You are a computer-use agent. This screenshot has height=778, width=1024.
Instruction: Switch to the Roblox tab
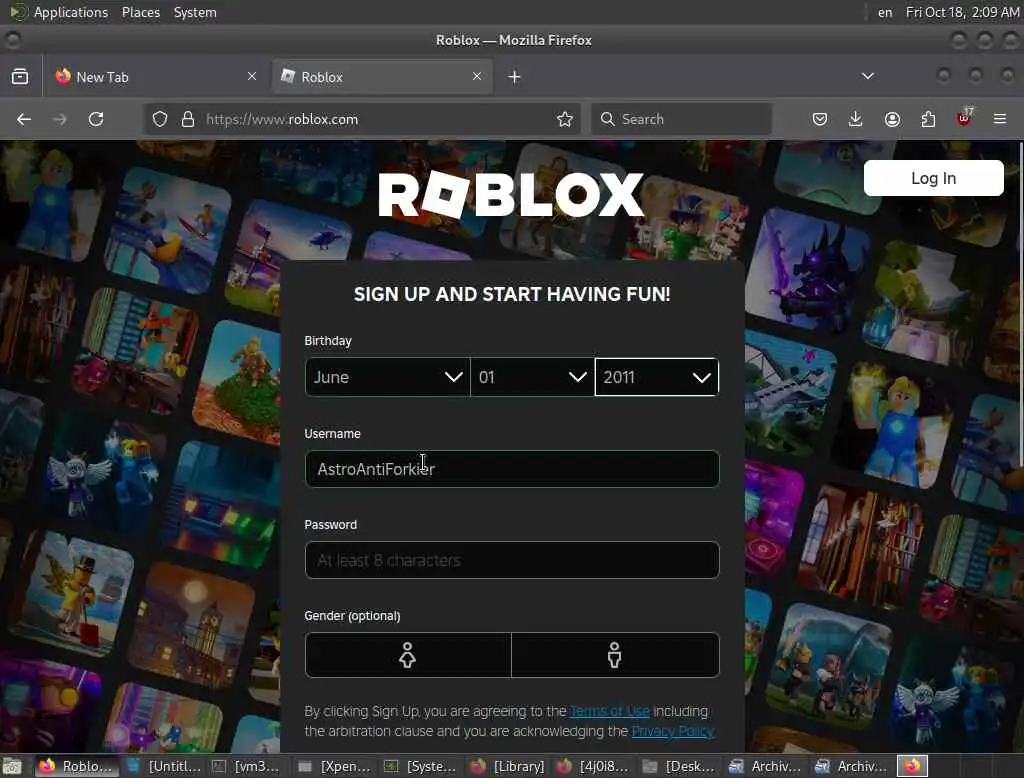click(x=382, y=77)
